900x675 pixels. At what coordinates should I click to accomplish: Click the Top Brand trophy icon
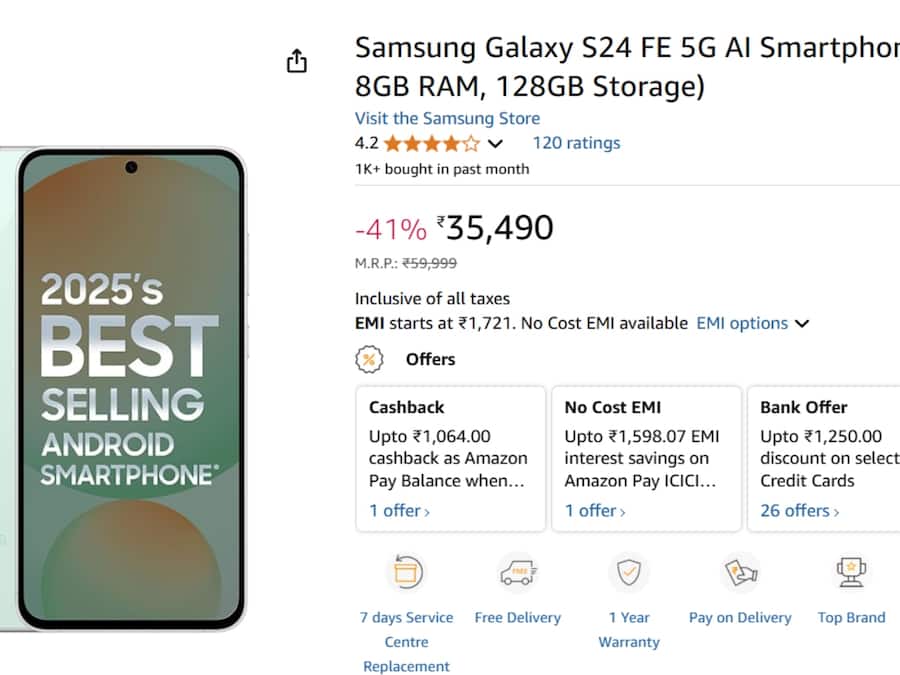tap(851, 572)
